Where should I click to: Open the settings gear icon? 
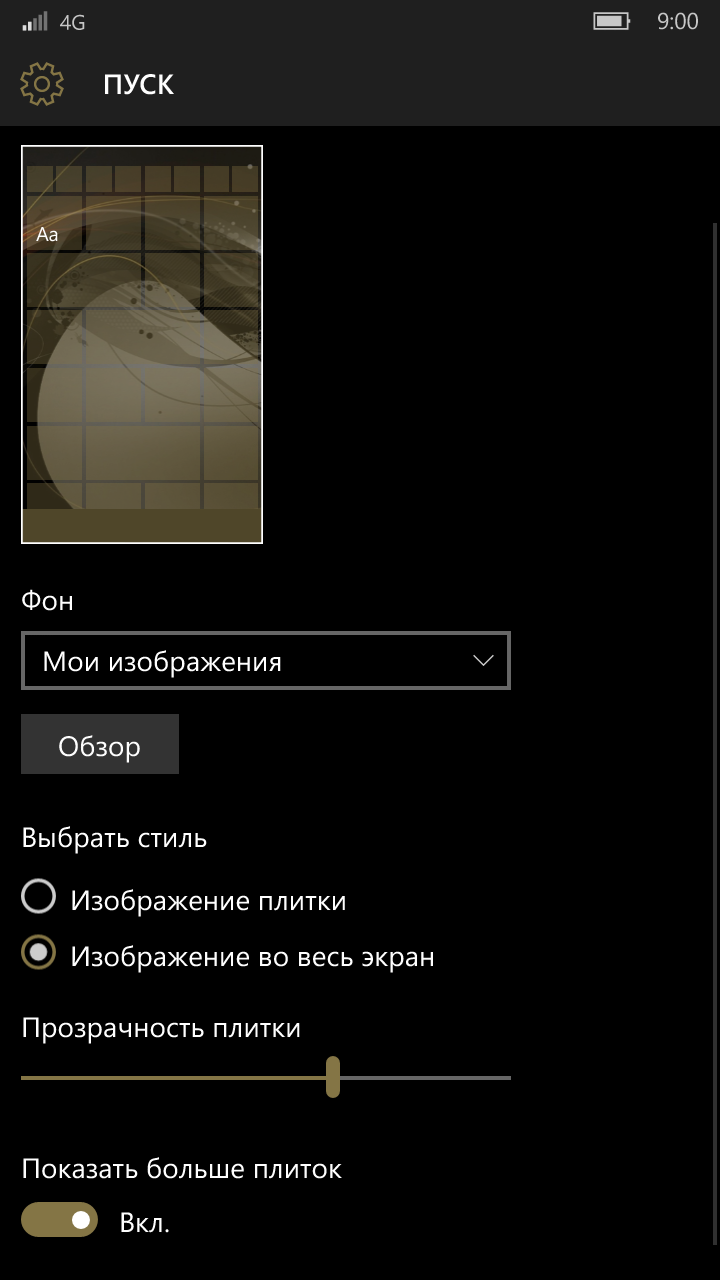[42, 84]
